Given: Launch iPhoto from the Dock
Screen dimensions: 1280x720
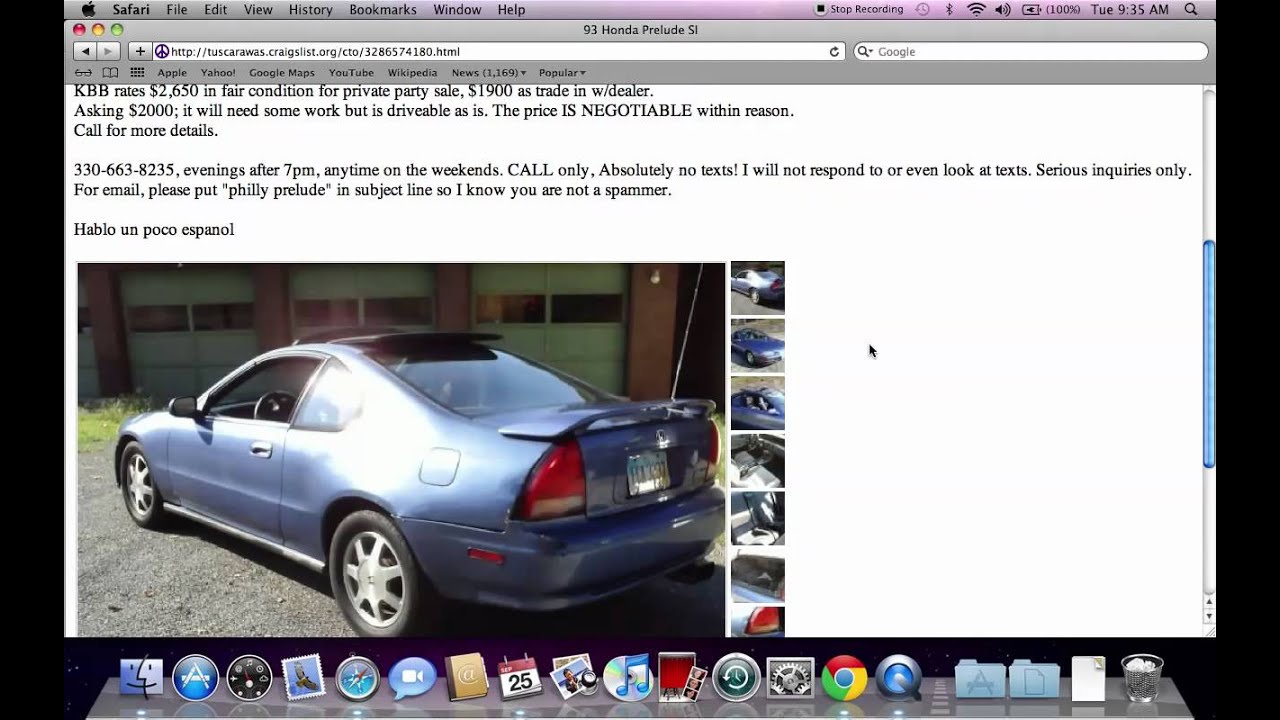Looking at the screenshot, I should point(574,678).
